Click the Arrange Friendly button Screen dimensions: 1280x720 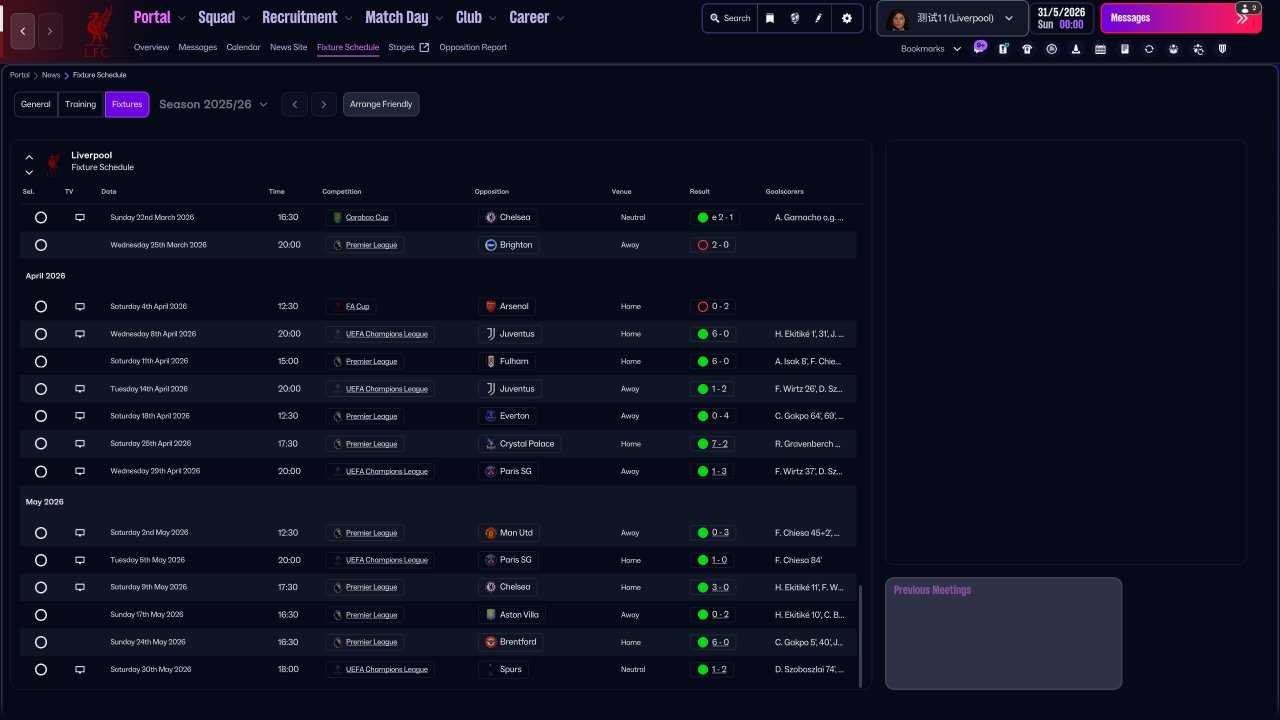click(x=381, y=104)
